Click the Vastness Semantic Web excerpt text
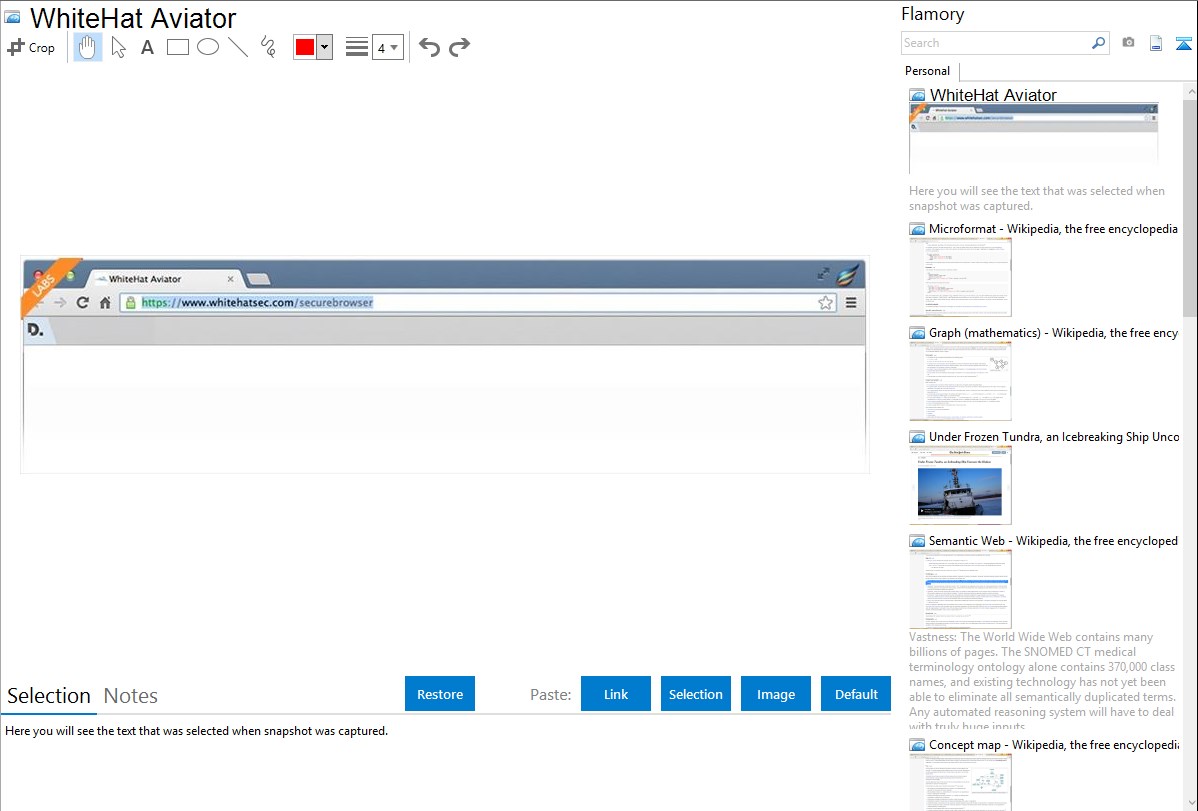 tap(1042, 681)
